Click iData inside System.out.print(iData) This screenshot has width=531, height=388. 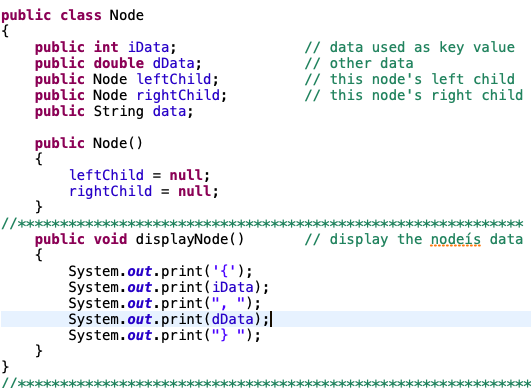(233, 287)
